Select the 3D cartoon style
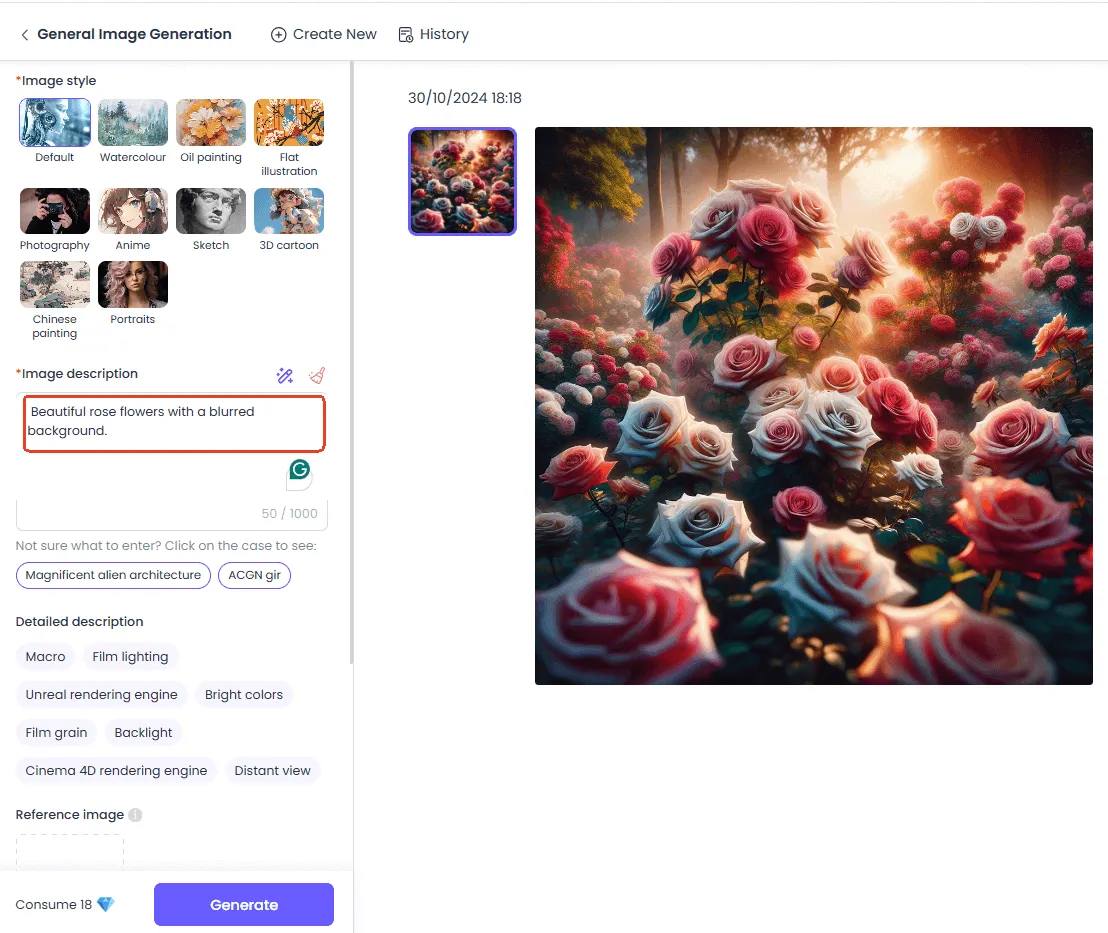This screenshot has height=933, width=1108. tap(289, 211)
